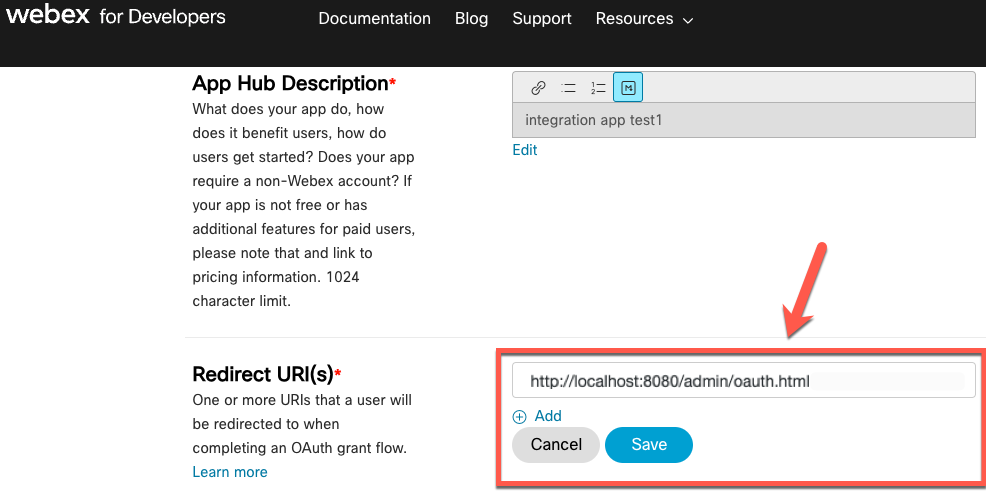Image resolution: width=986 pixels, height=498 pixels.
Task: Focus the Redirect URI input field
Action: 744,380
